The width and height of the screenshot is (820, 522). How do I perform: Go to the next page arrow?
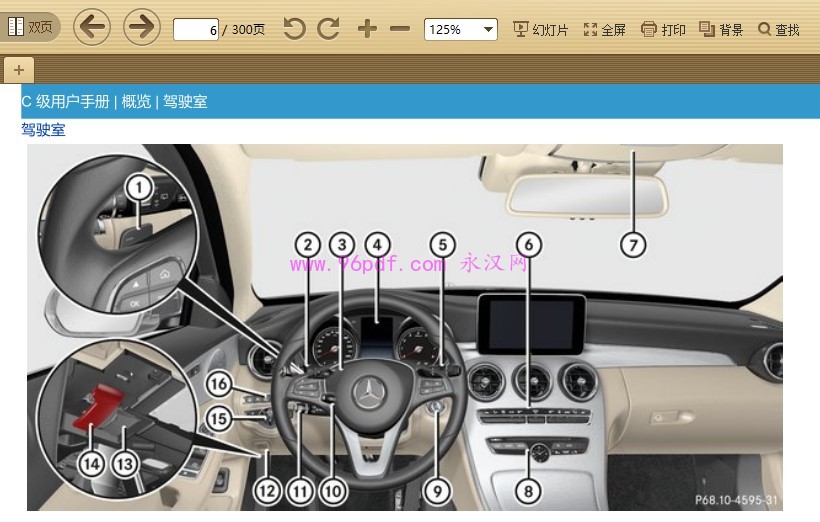142,28
